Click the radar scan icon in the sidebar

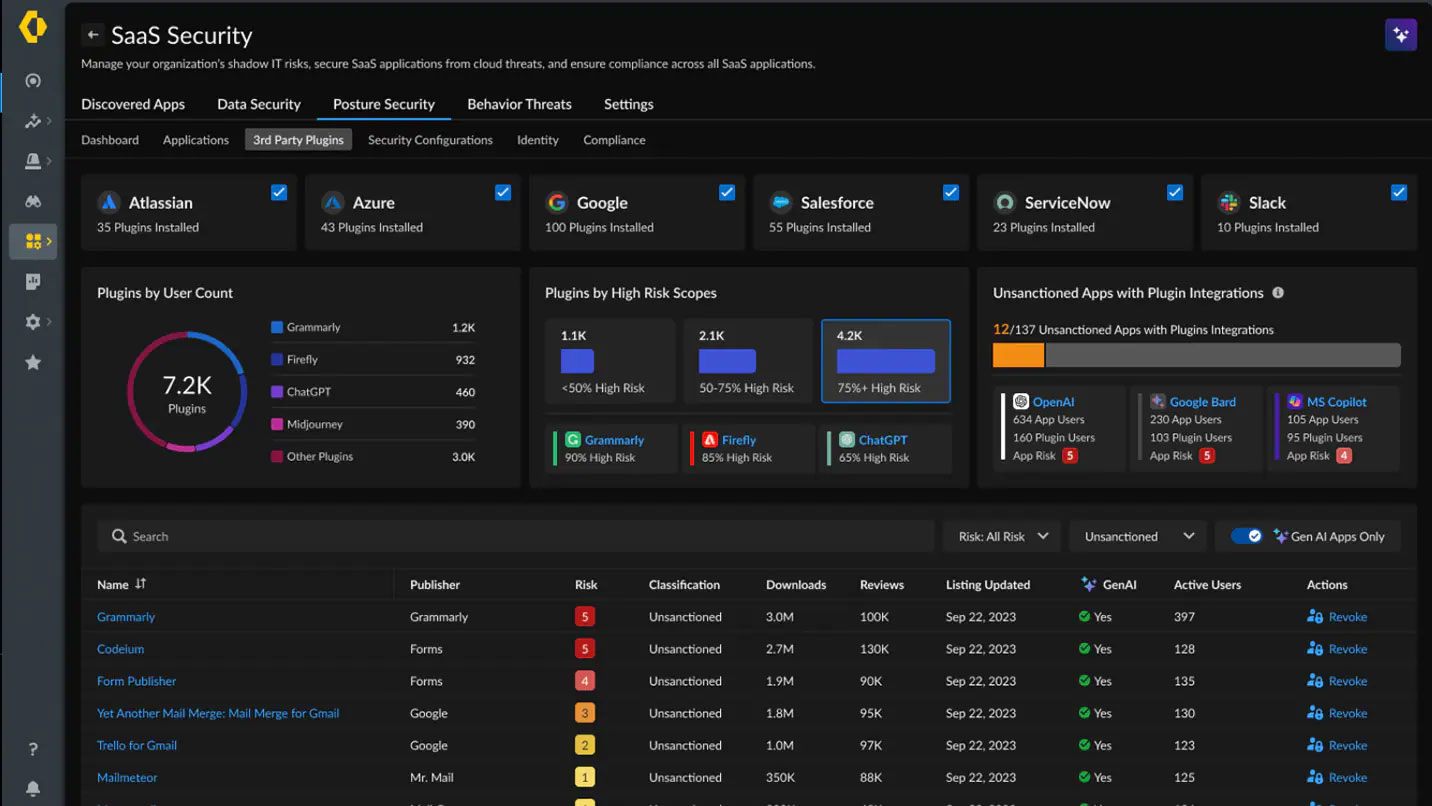pyautogui.click(x=33, y=81)
